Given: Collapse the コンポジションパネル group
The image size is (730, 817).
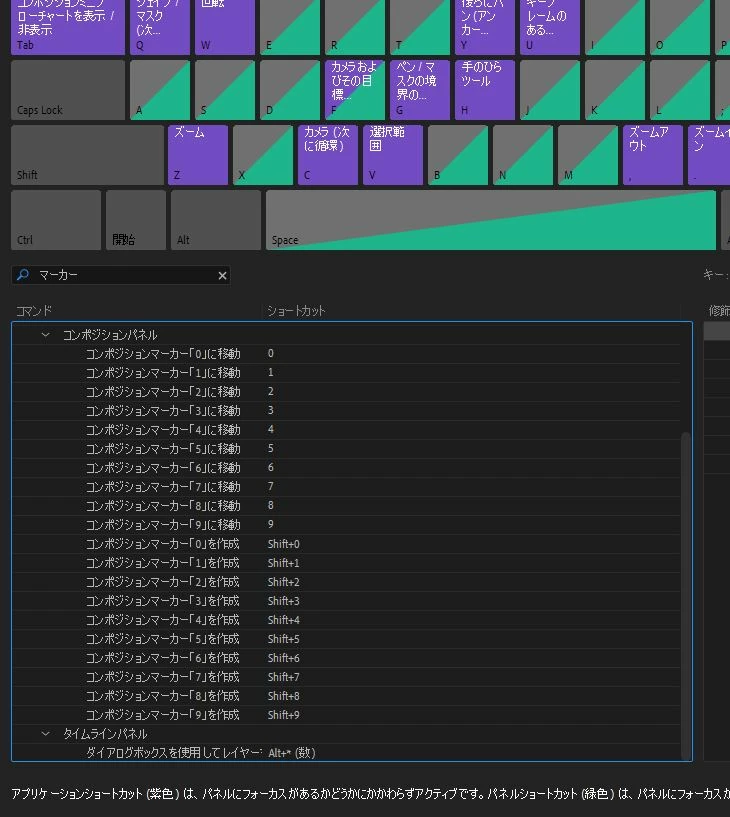Looking at the screenshot, I should point(46,335).
